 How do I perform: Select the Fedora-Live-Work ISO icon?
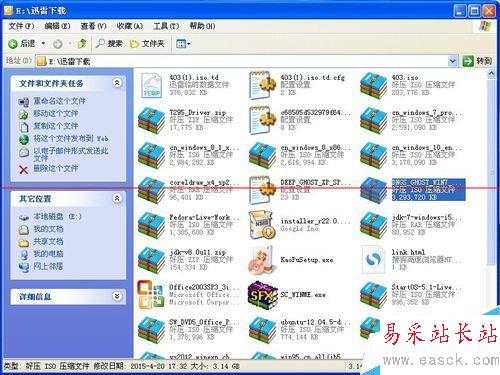152,225
